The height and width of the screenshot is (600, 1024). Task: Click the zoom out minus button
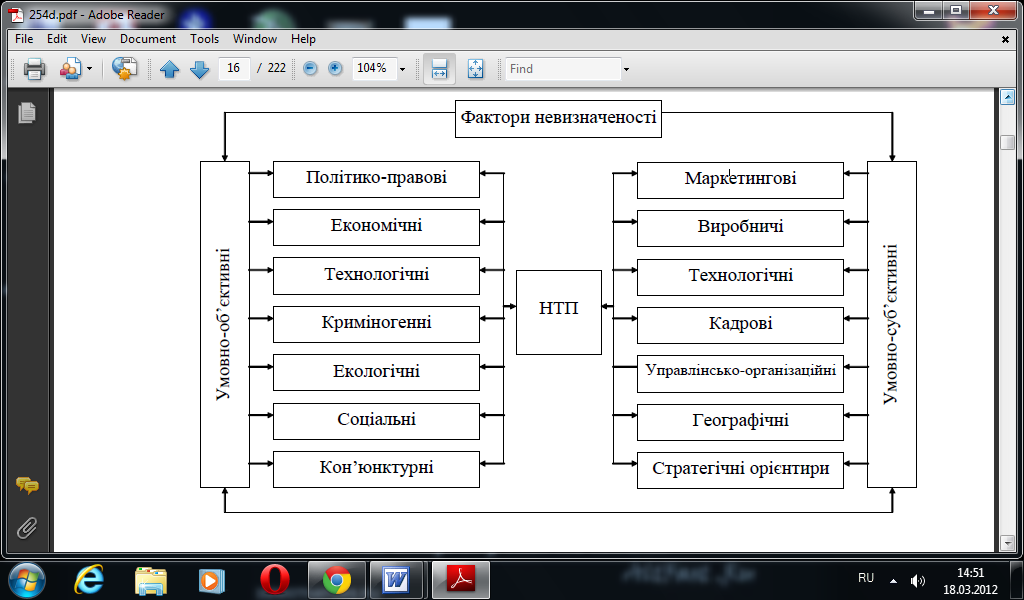pyautogui.click(x=310, y=69)
